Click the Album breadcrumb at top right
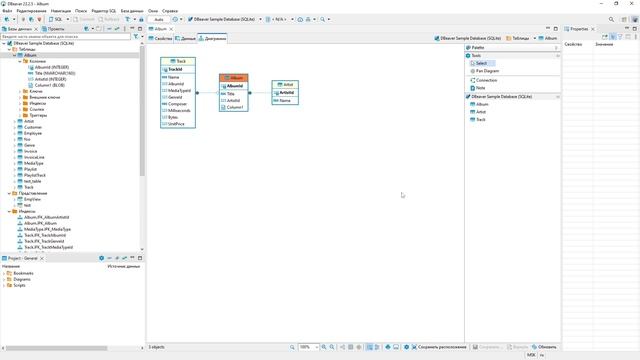 coord(548,38)
